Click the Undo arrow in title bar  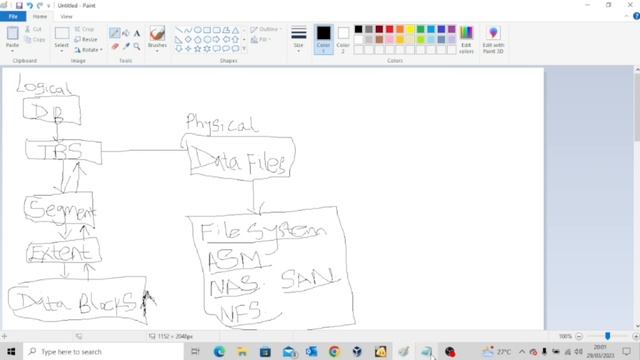pos(30,5)
